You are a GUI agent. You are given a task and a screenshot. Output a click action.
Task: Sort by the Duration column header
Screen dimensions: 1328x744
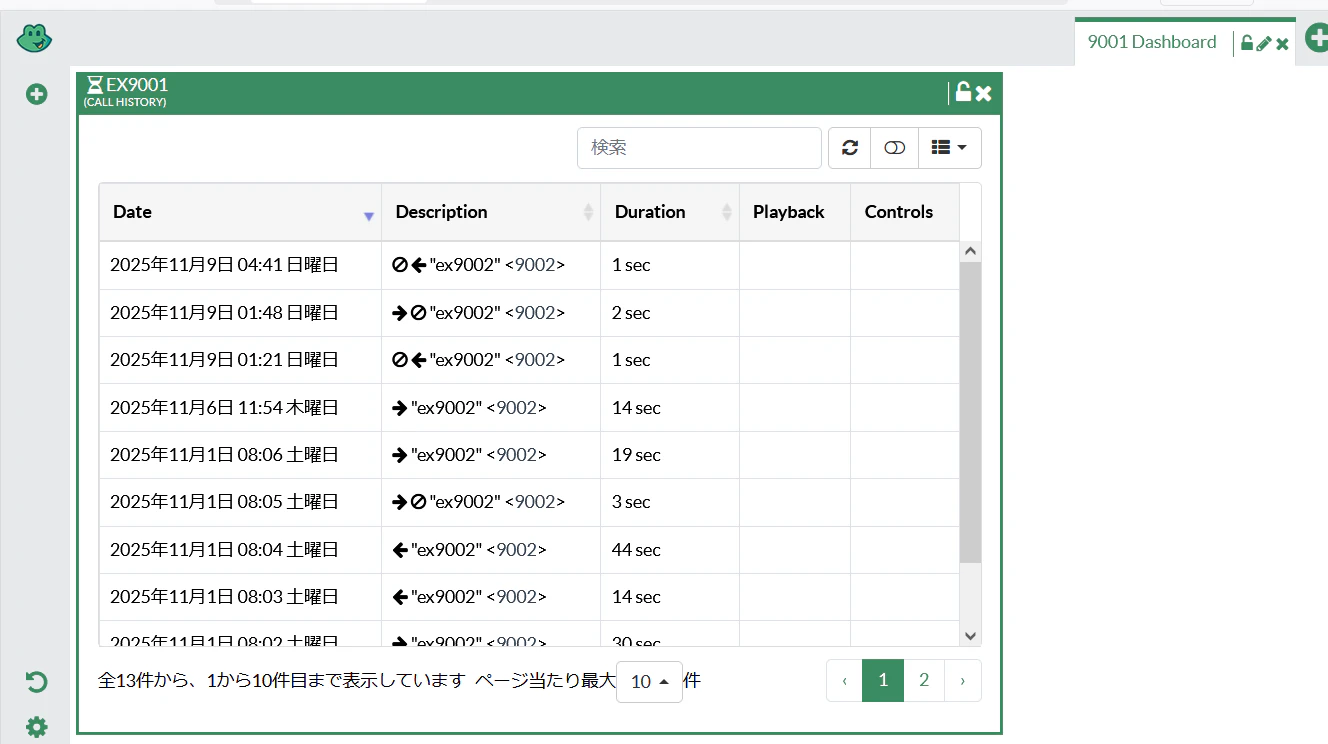(670, 212)
